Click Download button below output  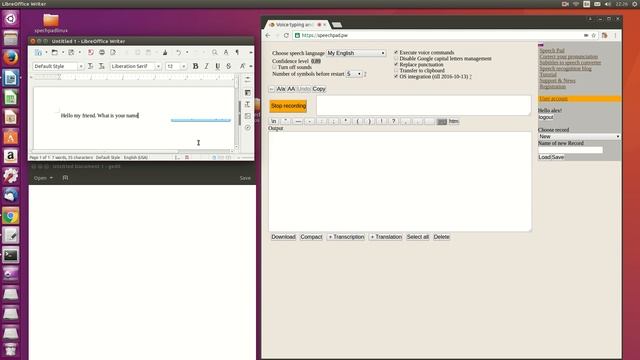(283, 237)
